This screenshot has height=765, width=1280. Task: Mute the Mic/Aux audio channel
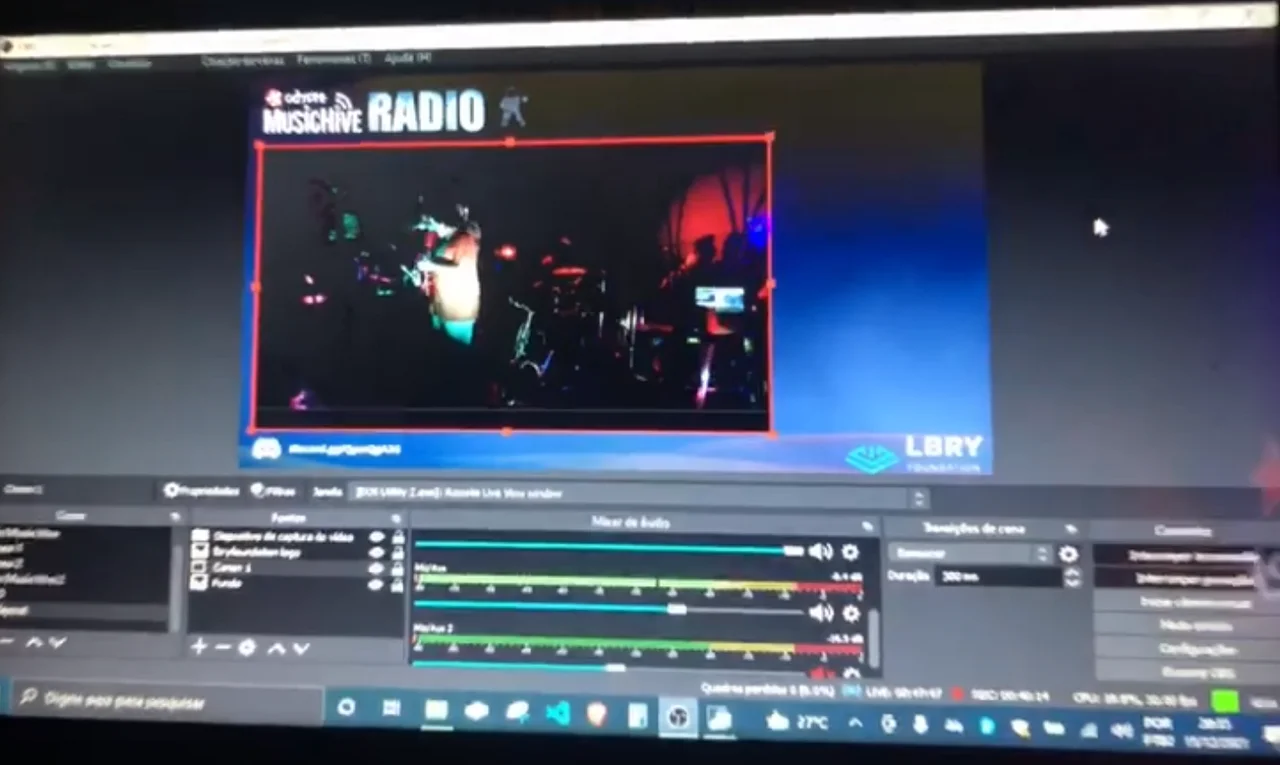(821, 613)
